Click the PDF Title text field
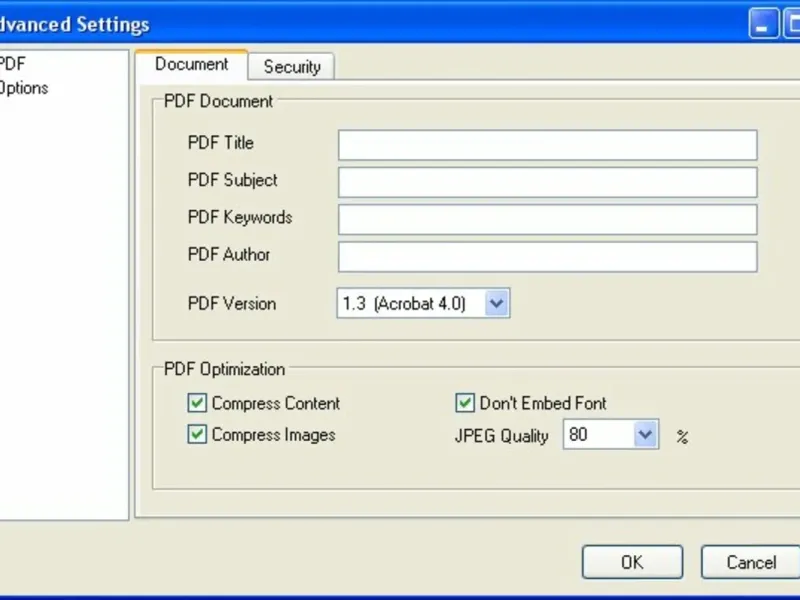This screenshot has height=600, width=800. [x=547, y=145]
